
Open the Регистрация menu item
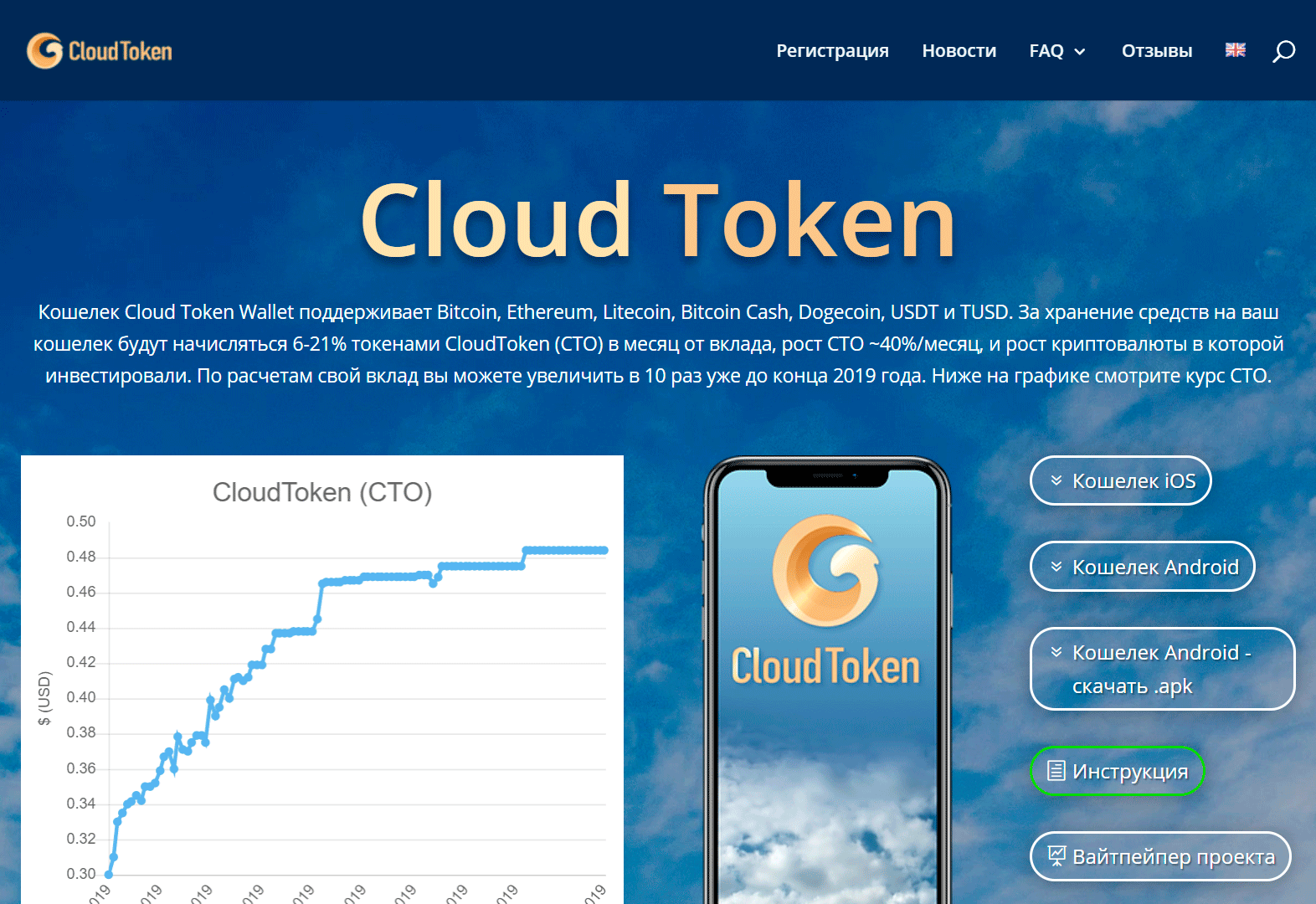pos(832,51)
